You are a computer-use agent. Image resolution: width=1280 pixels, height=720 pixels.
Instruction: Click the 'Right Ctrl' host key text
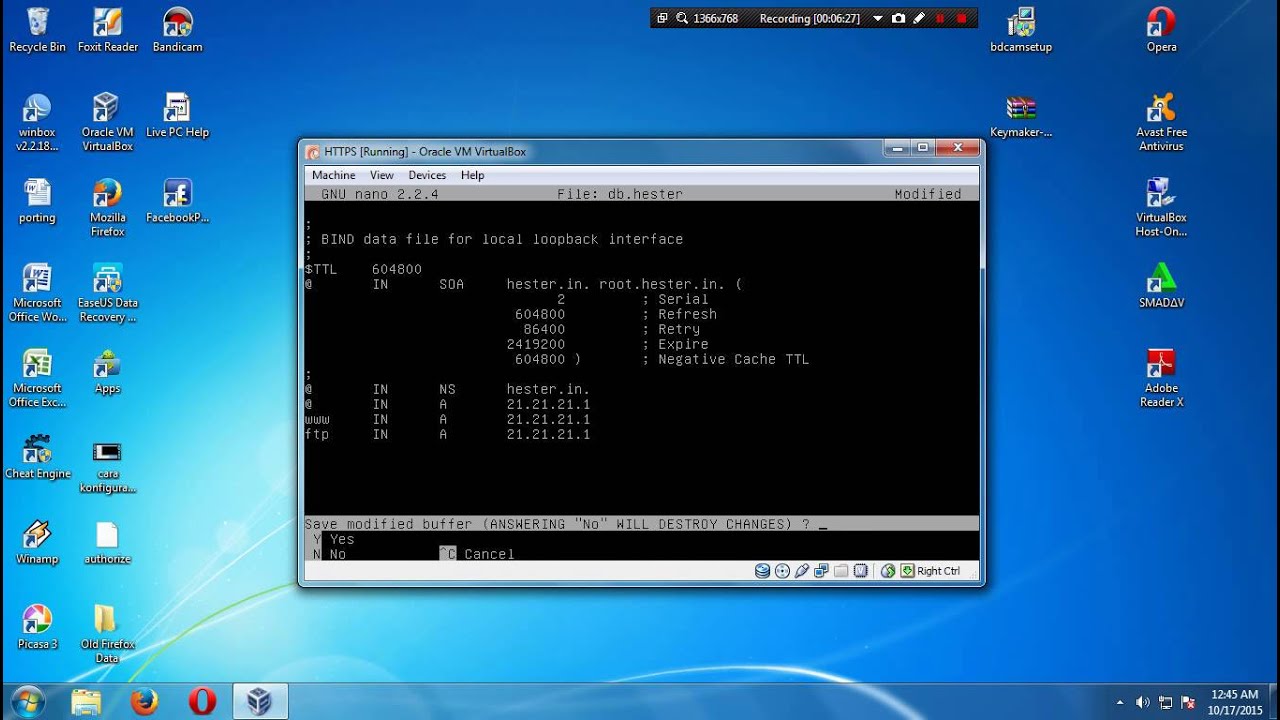938,571
